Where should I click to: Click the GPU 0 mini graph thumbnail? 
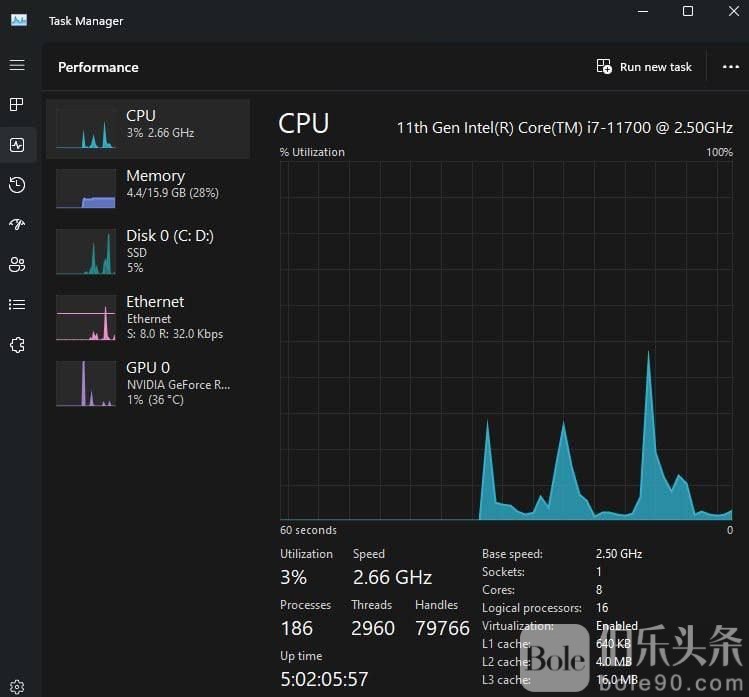(x=86, y=384)
